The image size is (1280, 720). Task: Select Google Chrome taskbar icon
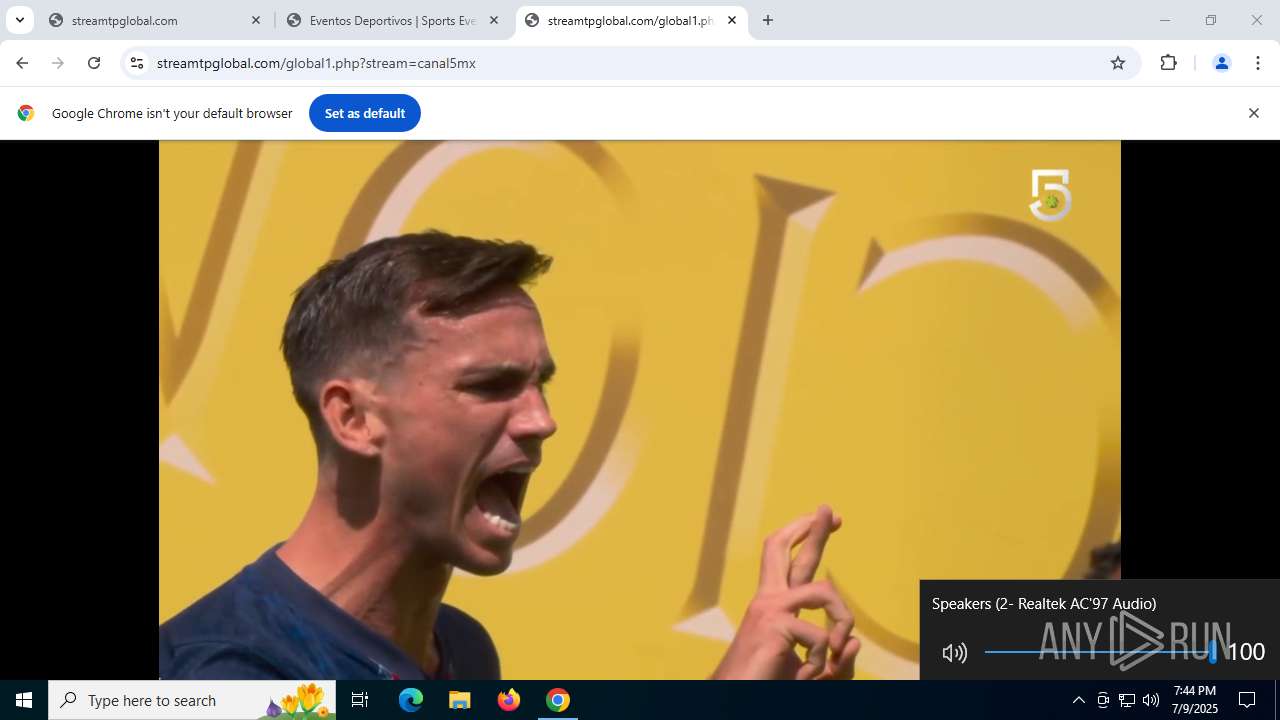[x=558, y=700]
